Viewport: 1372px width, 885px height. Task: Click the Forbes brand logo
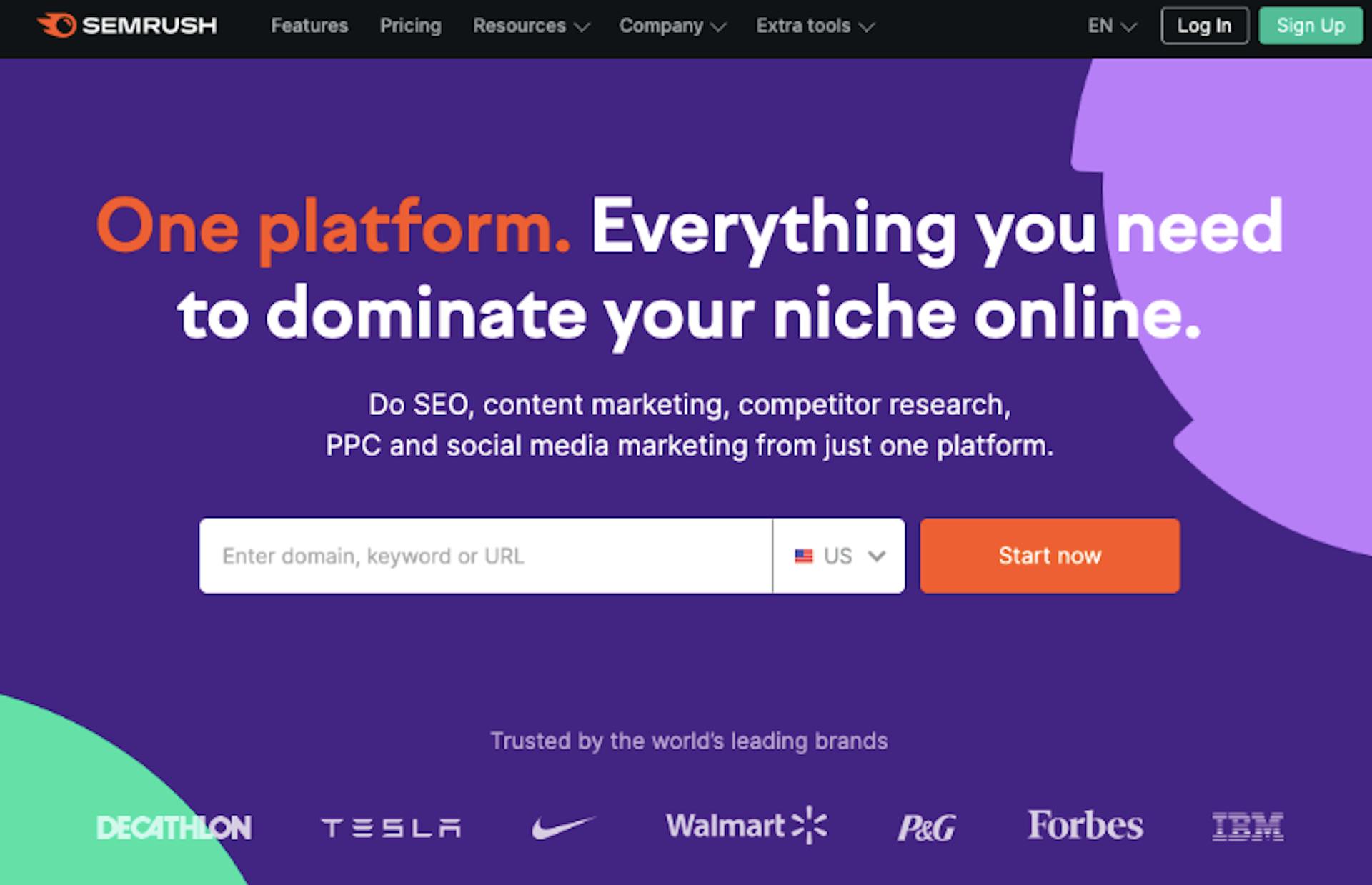[1085, 826]
